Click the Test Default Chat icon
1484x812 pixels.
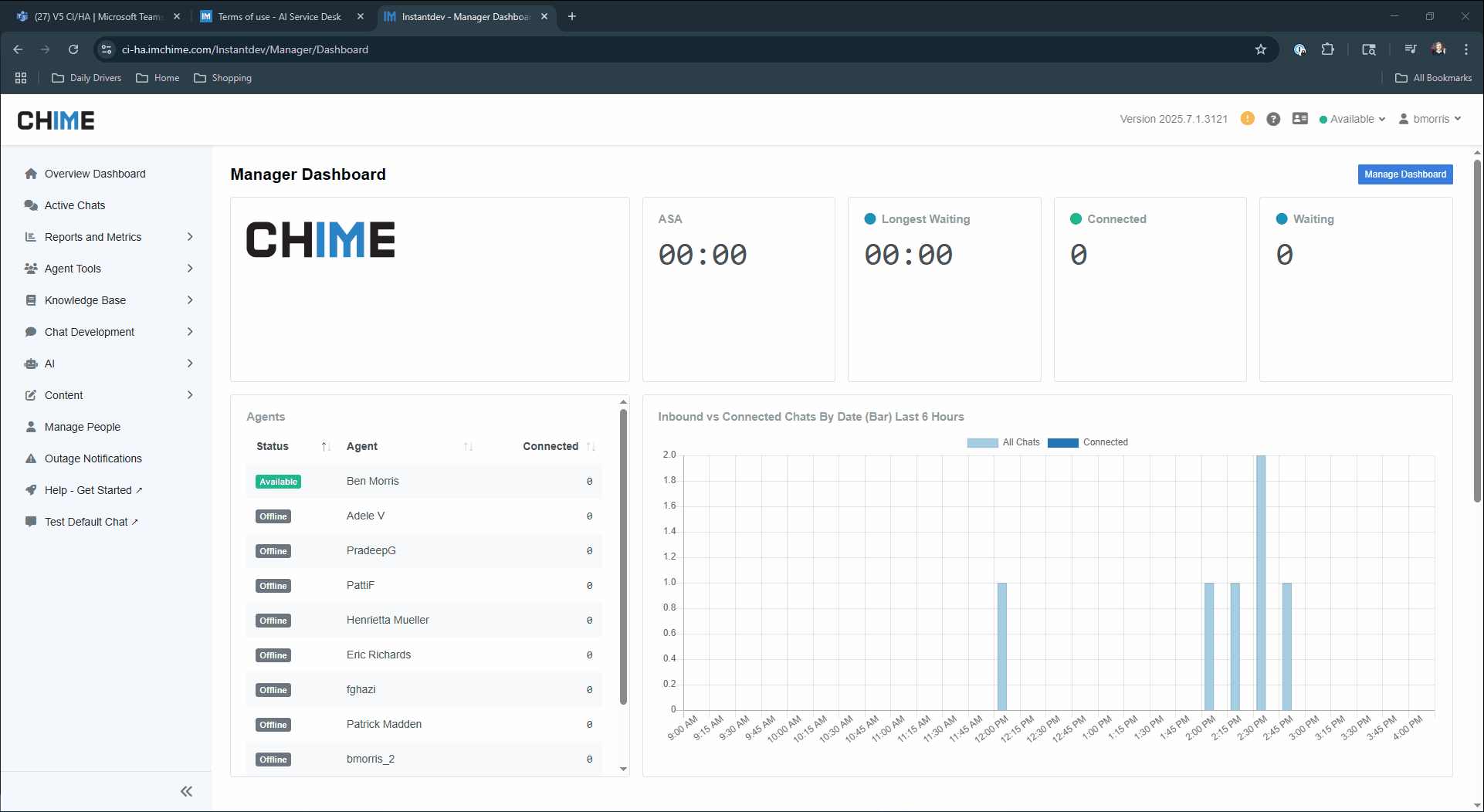[x=31, y=522]
